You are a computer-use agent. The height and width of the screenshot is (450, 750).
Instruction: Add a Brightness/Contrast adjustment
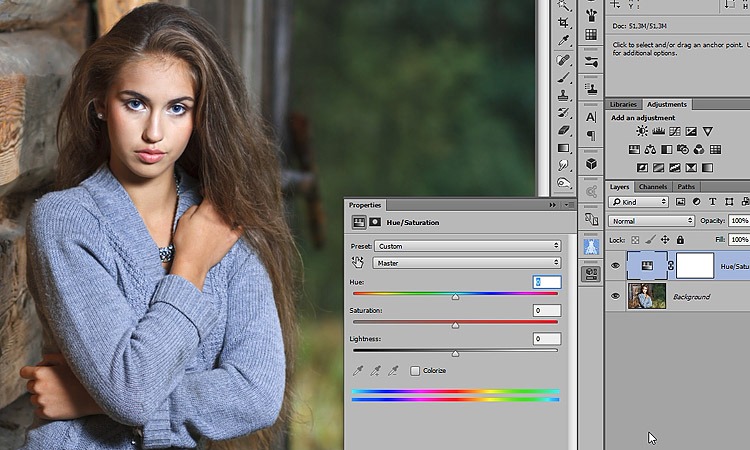point(642,131)
